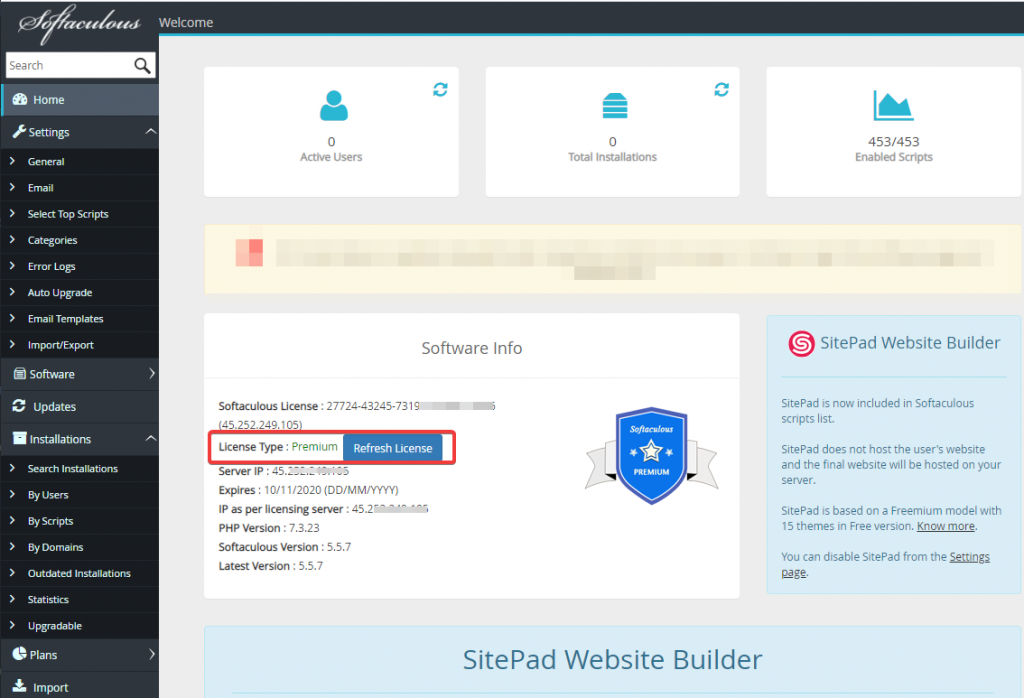Click the Plans pie chart icon

[x=20, y=654]
